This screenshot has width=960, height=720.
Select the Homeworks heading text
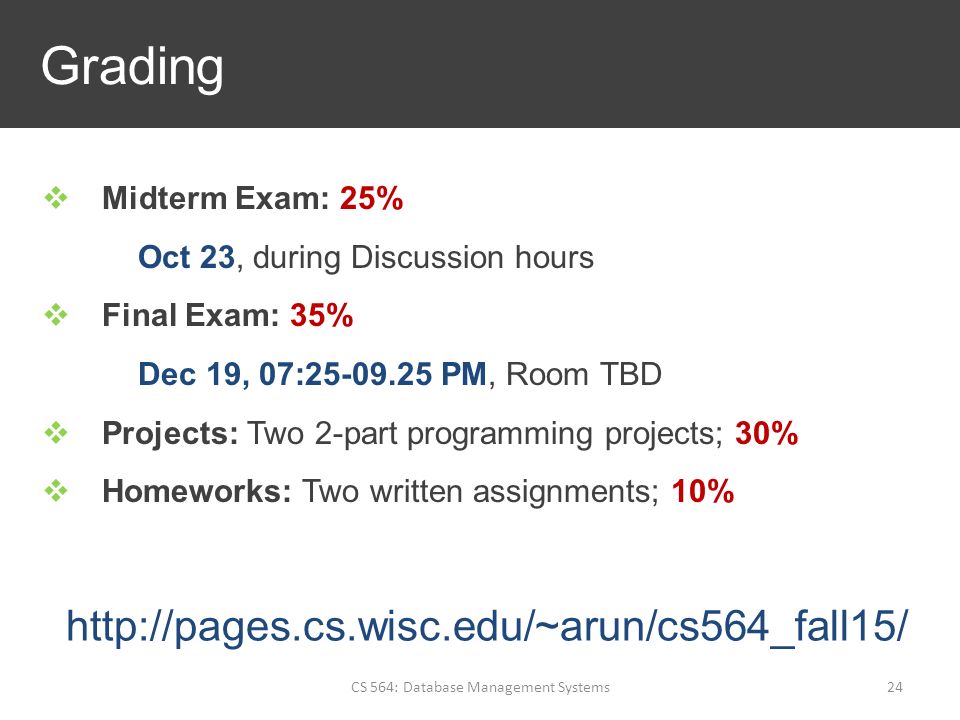[x=197, y=492]
